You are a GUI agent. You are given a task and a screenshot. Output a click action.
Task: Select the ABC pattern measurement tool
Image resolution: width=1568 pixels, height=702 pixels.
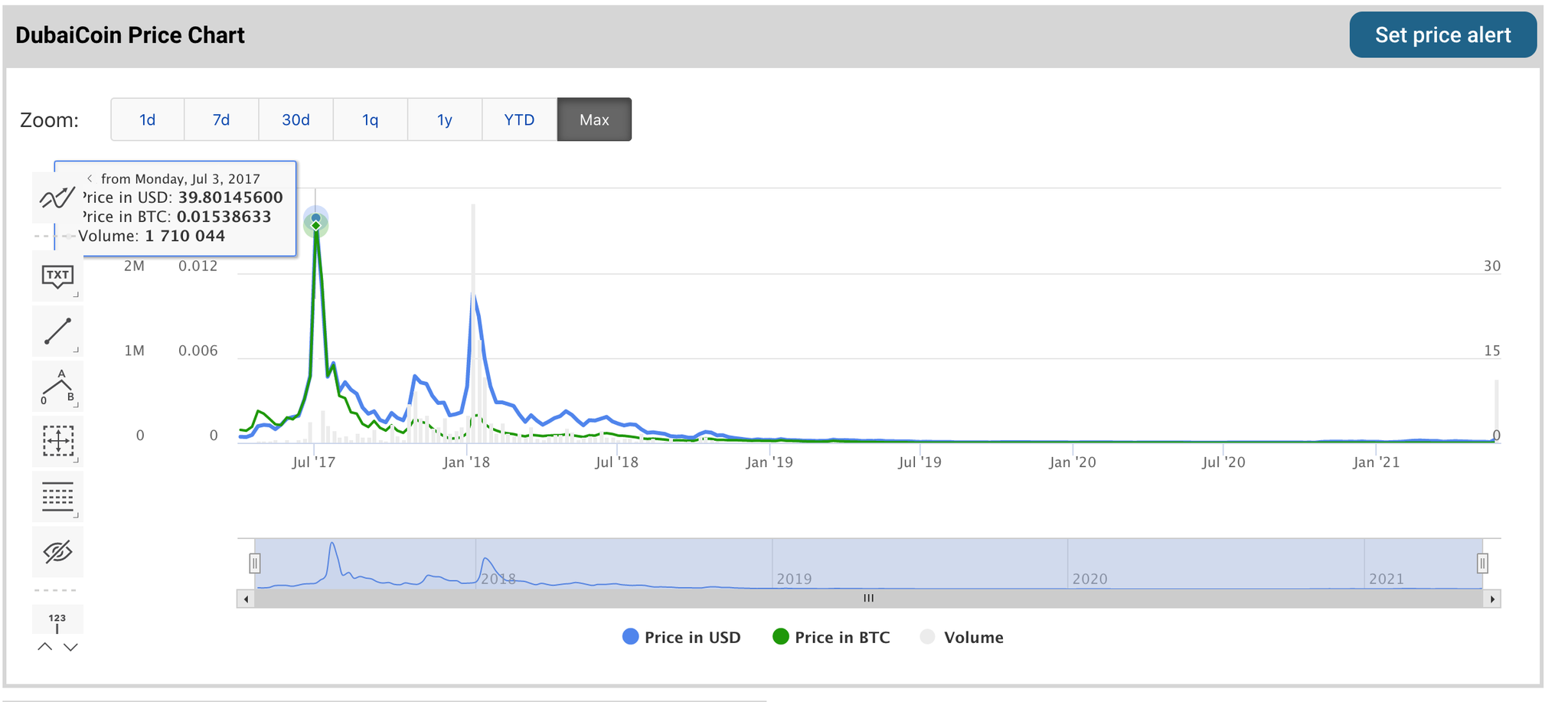point(57,387)
